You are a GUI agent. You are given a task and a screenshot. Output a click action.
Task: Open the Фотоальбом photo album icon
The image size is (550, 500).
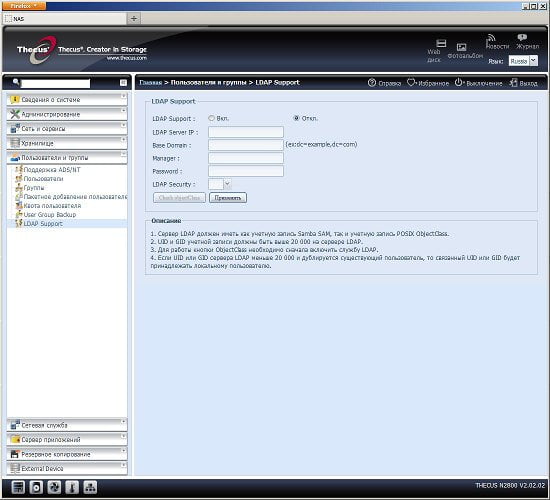(462, 47)
